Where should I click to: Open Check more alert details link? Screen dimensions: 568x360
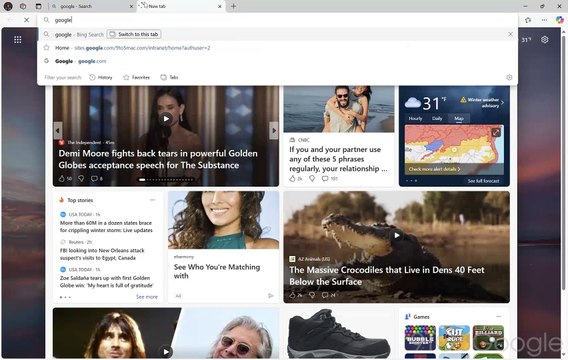pyautogui.click(x=434, y=169)
